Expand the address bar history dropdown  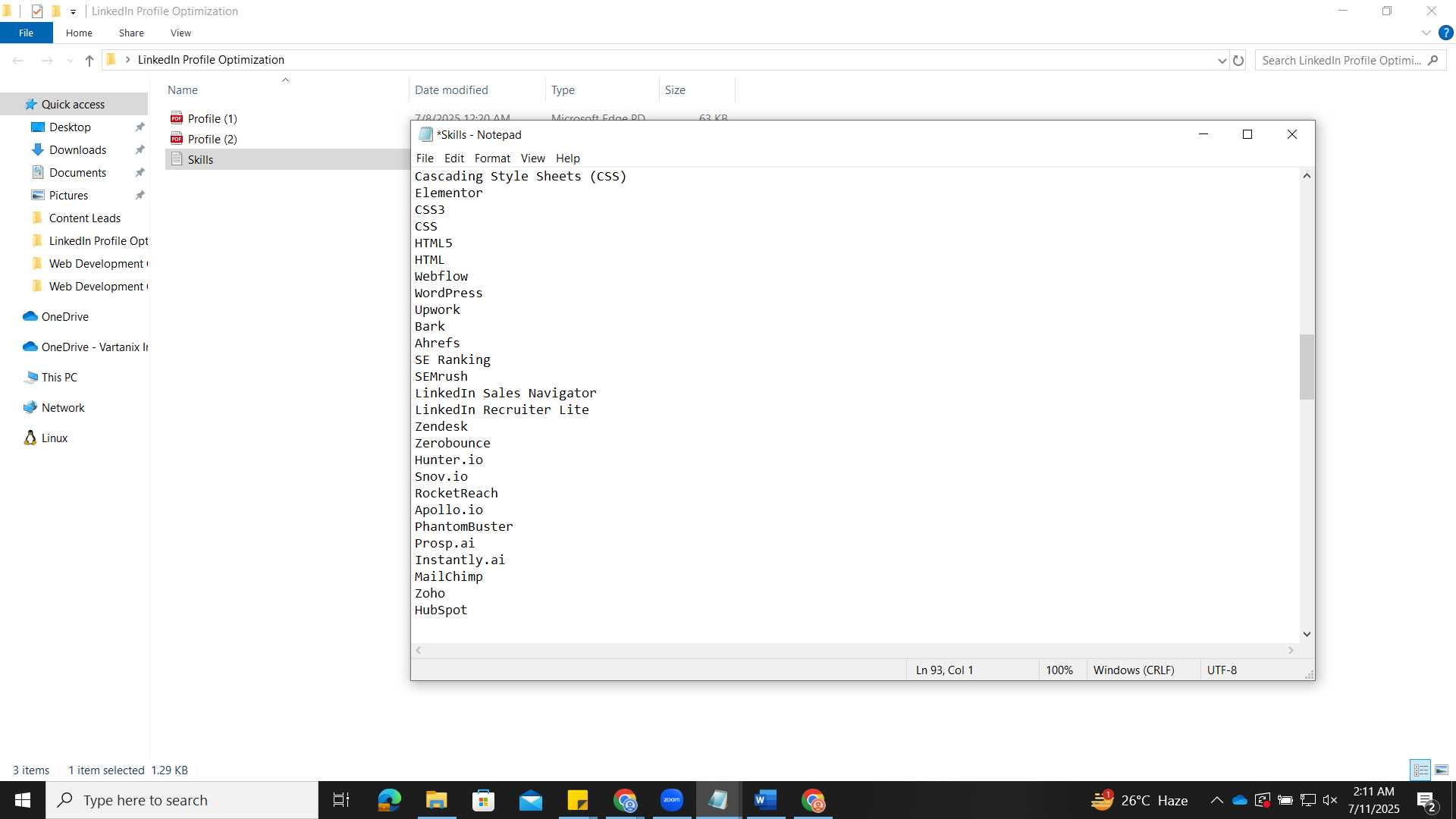1222,60
